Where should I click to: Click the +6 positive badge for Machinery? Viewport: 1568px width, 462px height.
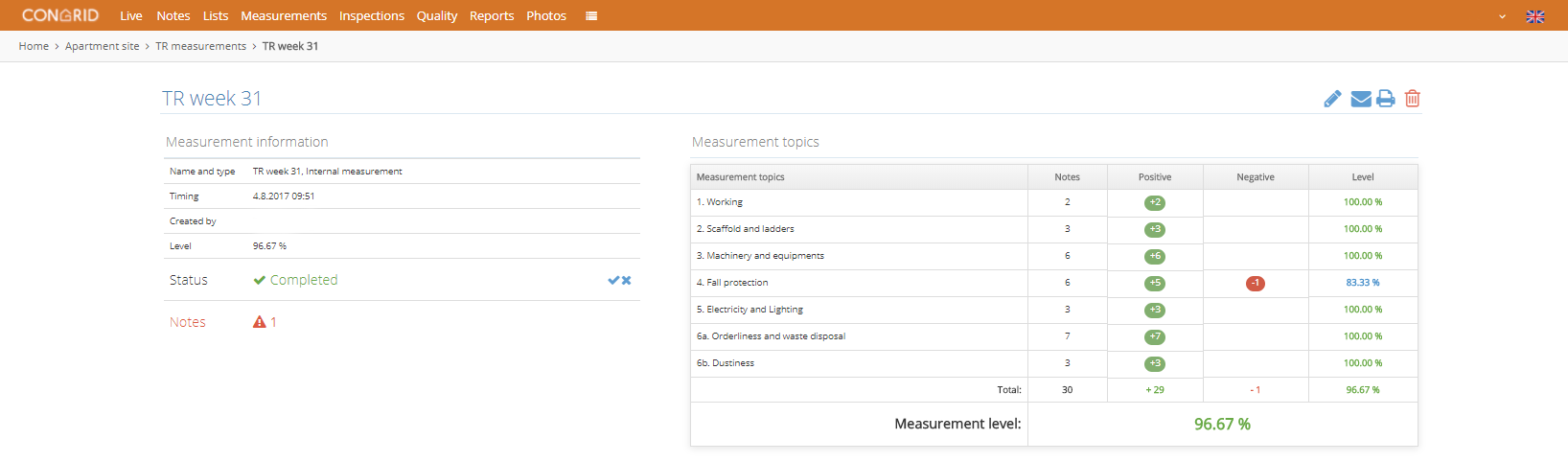[1155, 256]
